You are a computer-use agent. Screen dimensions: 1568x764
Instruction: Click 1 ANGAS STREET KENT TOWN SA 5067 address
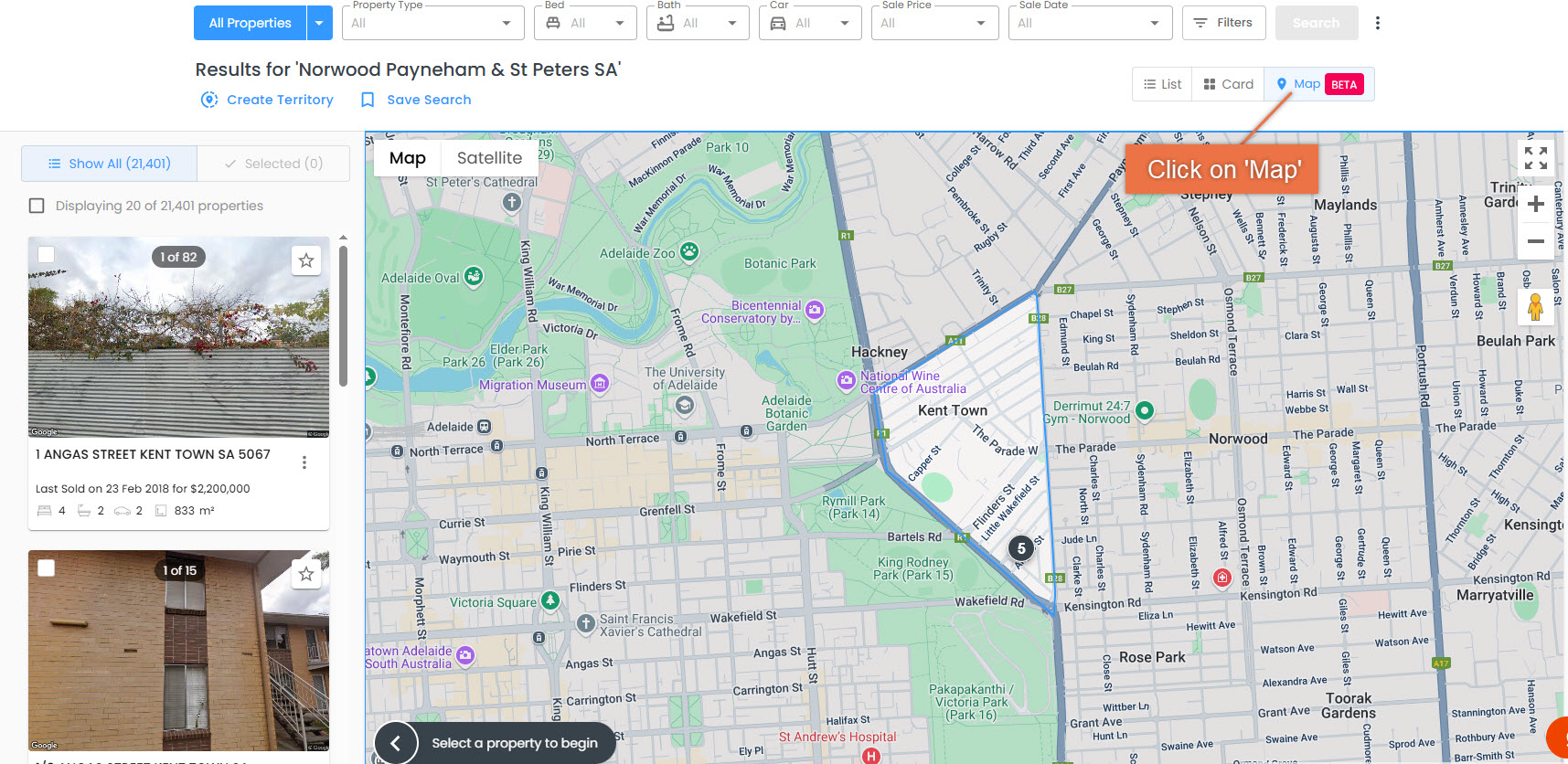pyautogui.click(x=153, y=454)
